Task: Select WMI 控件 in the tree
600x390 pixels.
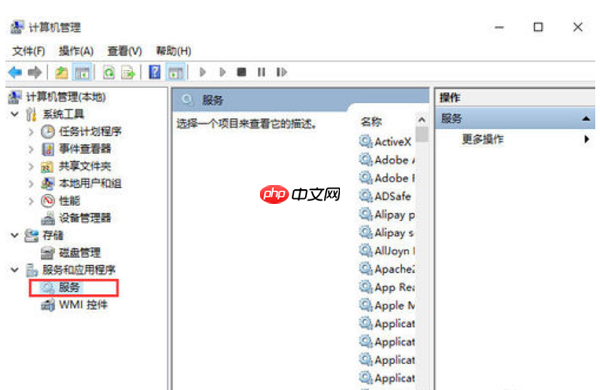Action: coord(83,305)
